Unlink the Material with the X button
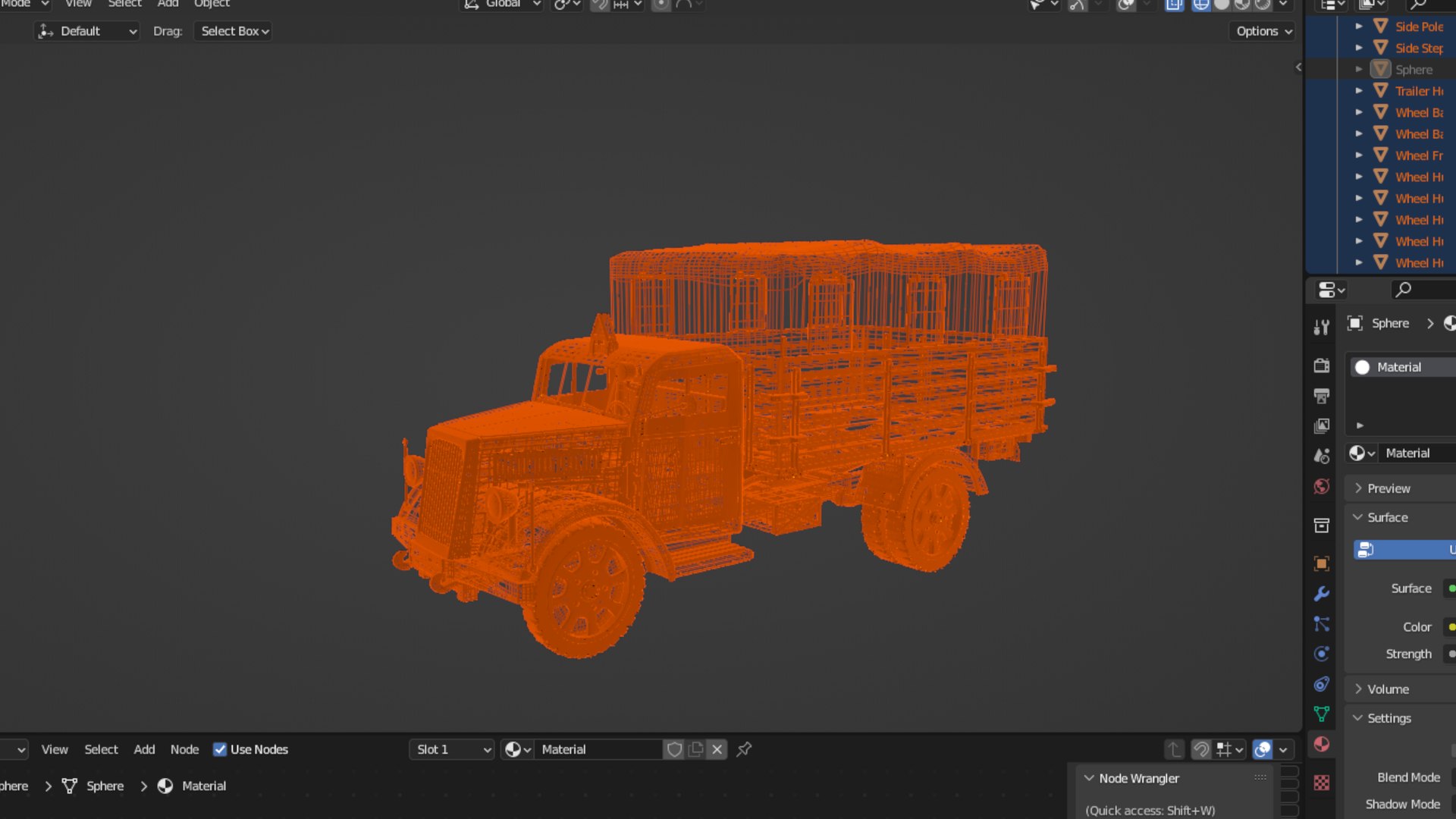The height and width of the screenshot is (819, 1456). coord(717,749)
